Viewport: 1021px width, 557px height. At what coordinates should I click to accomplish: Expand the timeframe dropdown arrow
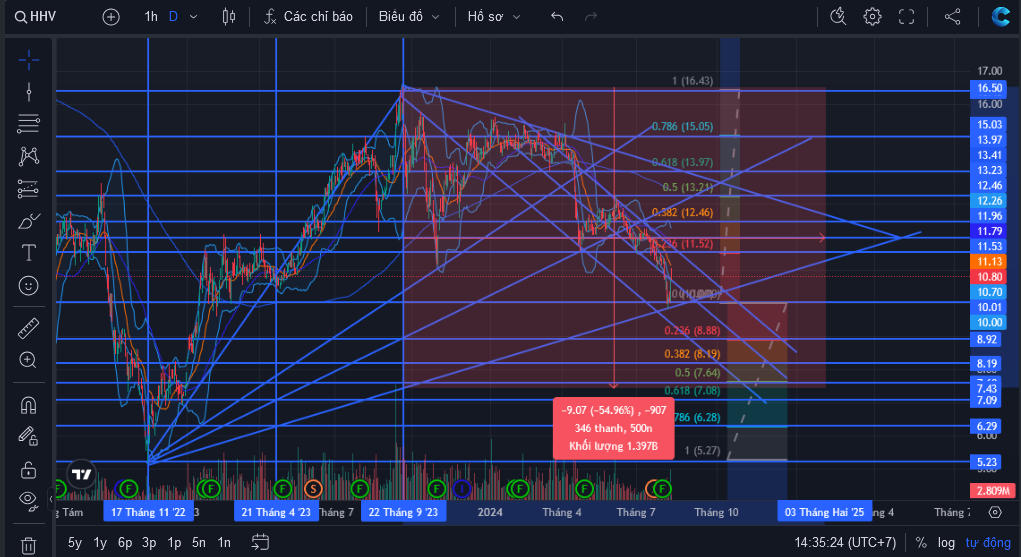[193, 17]
